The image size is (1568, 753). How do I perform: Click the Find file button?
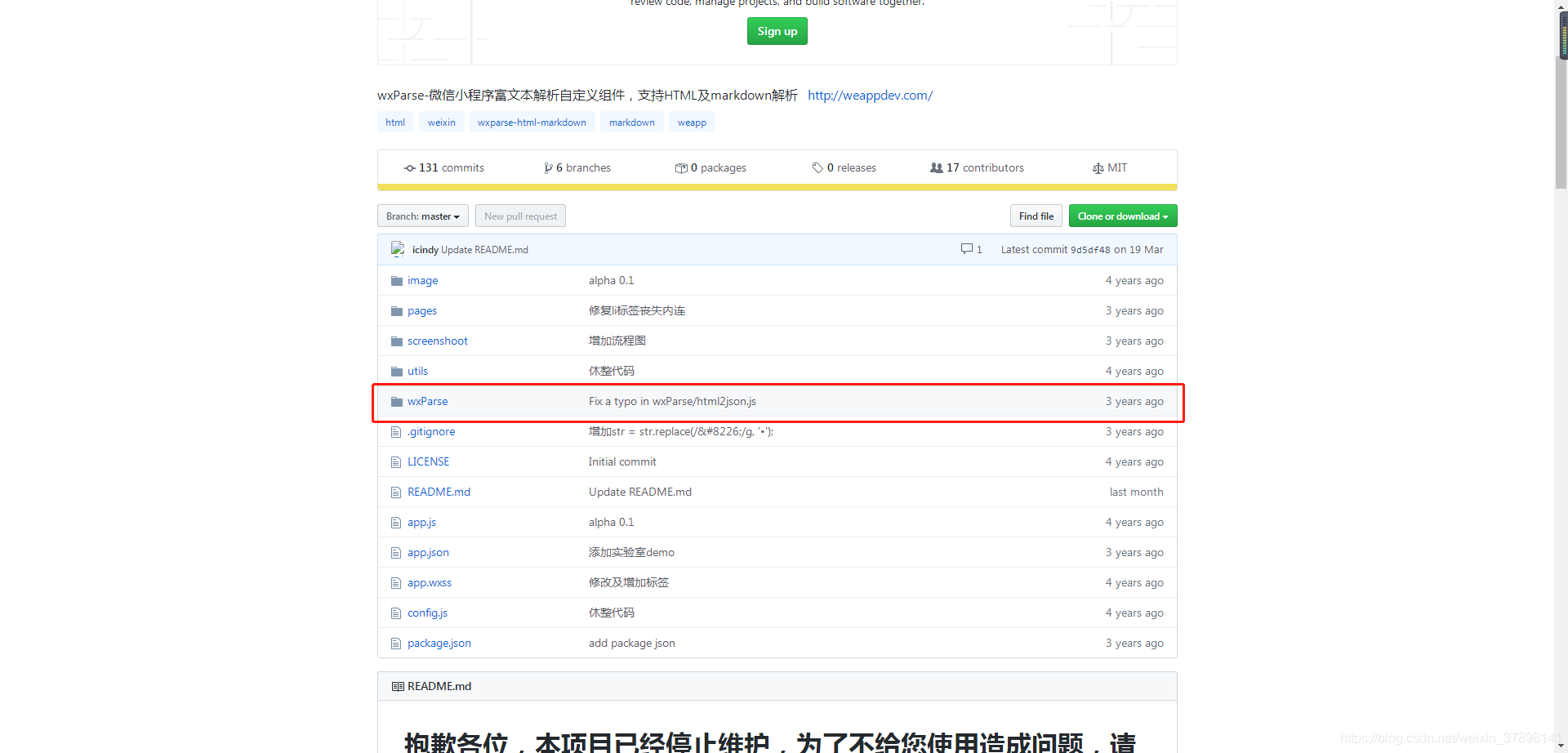(x=1036, y=216)
